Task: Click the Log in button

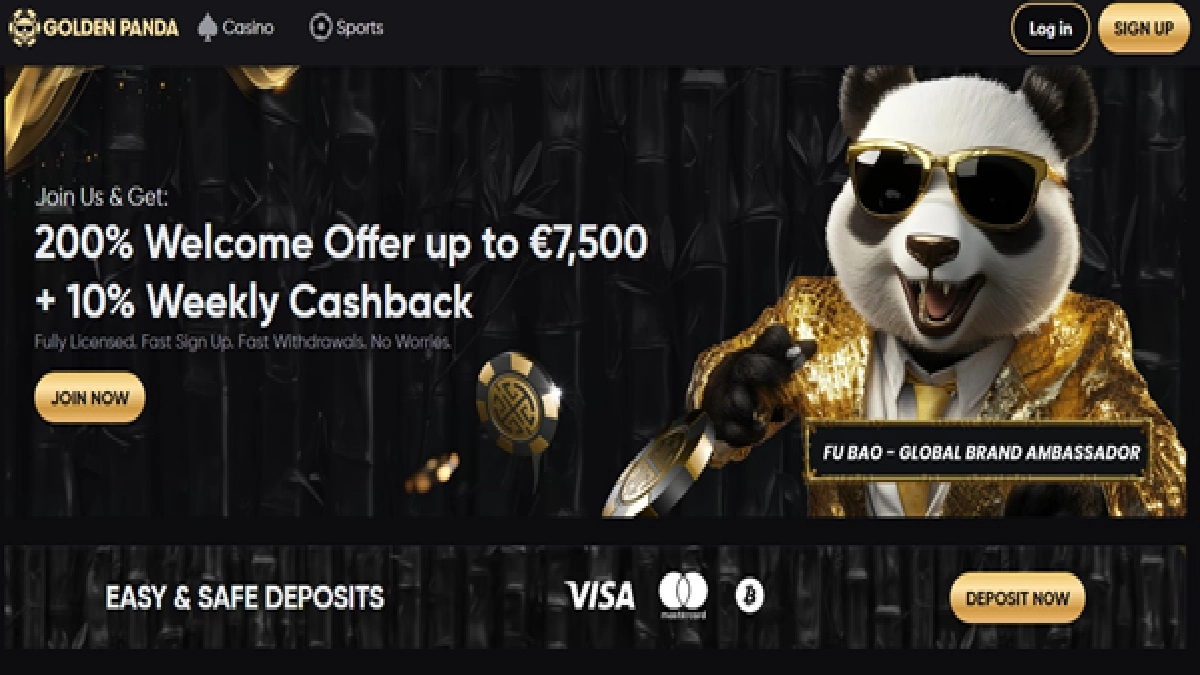Action: pyautogui.click(x=1050, y=29)
